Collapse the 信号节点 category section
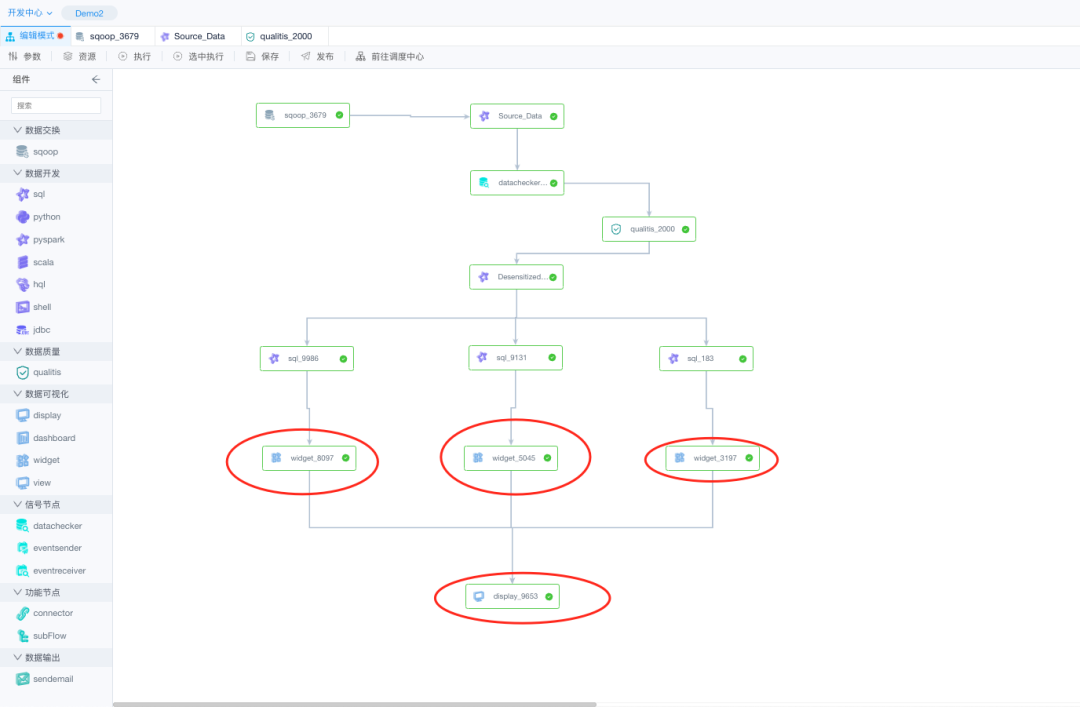The image size is (1080, 707). (x=18, y=505)
